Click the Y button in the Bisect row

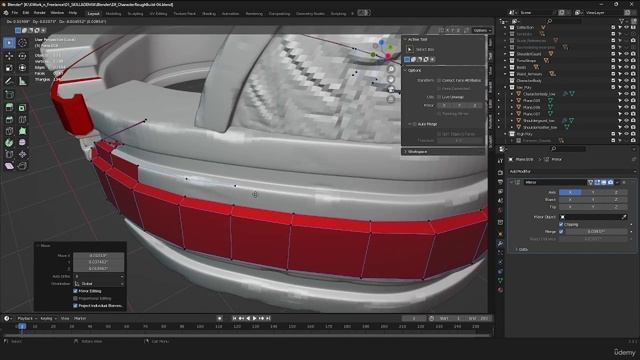[593, 200]
